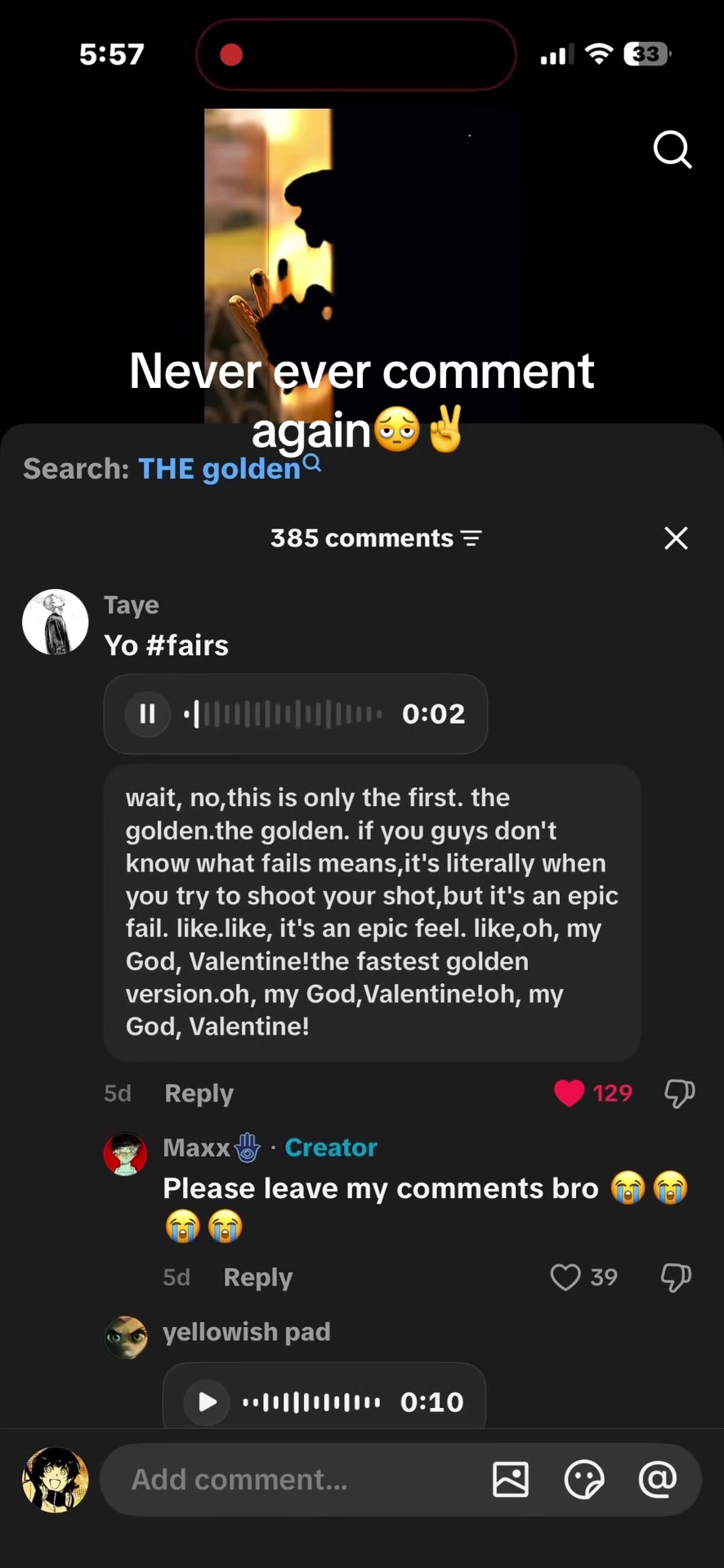Seek within Taye's voice waveform
This screenshot has width=724, height=1568.
pyautogui.click(x=283, y=714)
